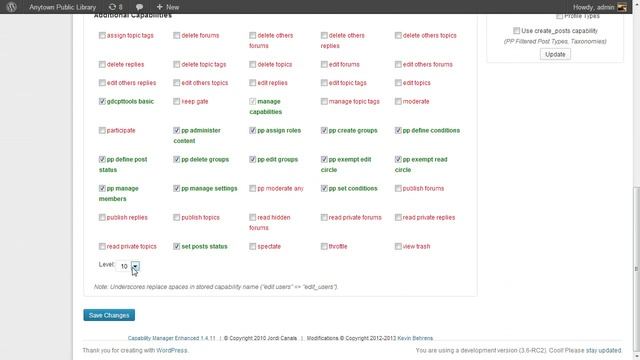Enable the publish replies capability
The image size is (640, 360).
[102, 218]
